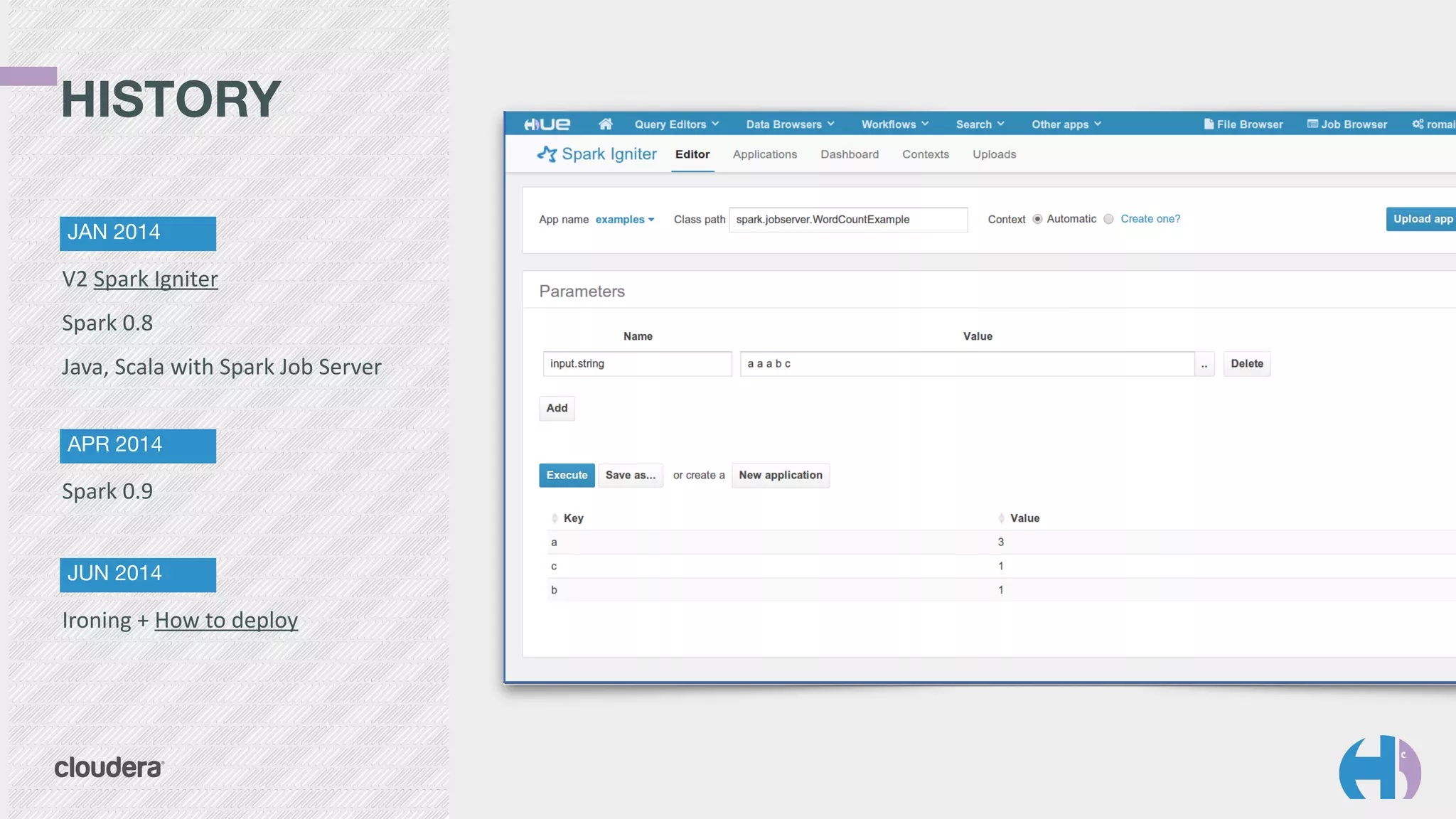
Task: Open File Browser from navbar
Action: 1243,124
